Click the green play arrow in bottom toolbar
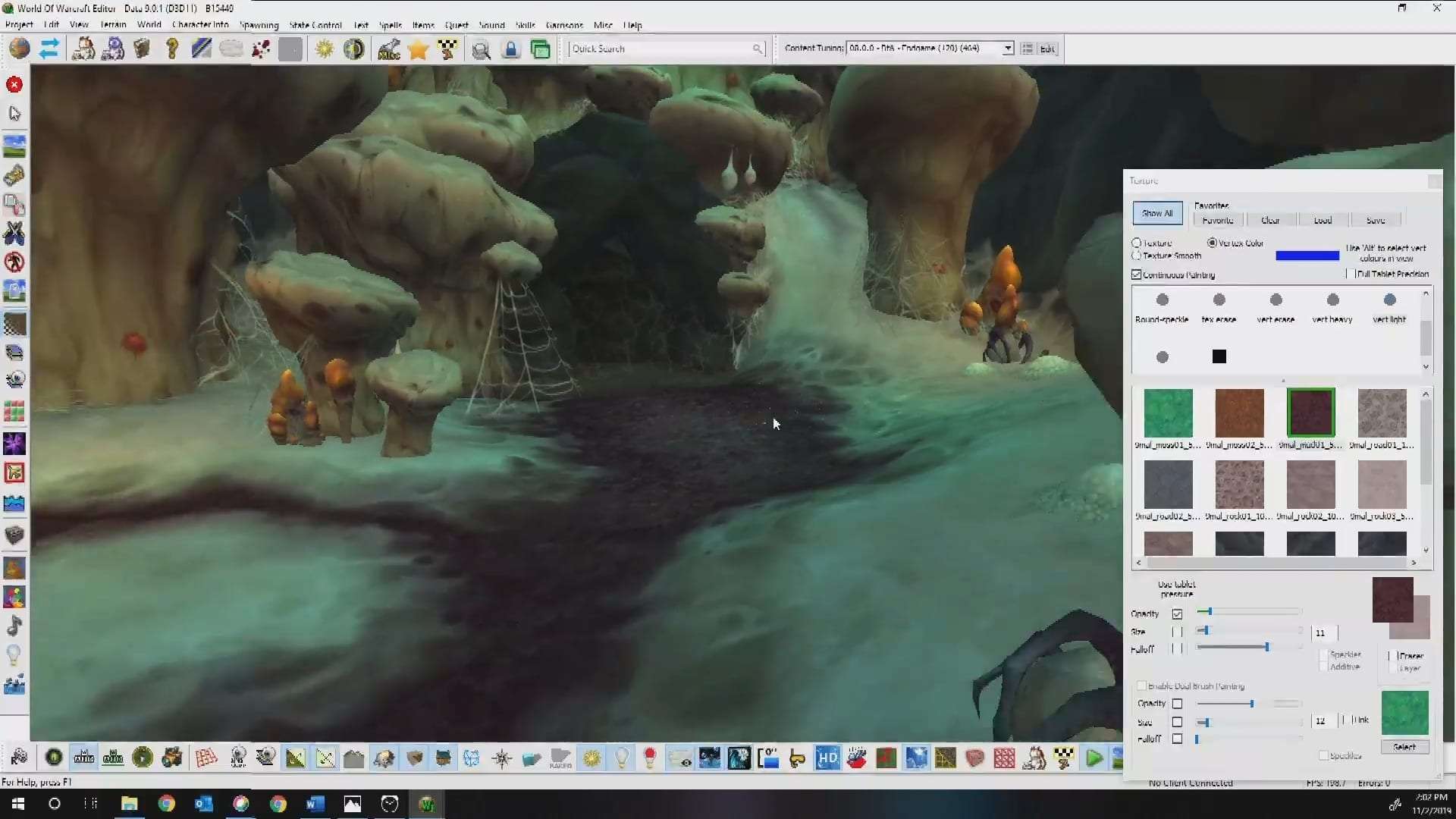 [x=1094, y=758]
